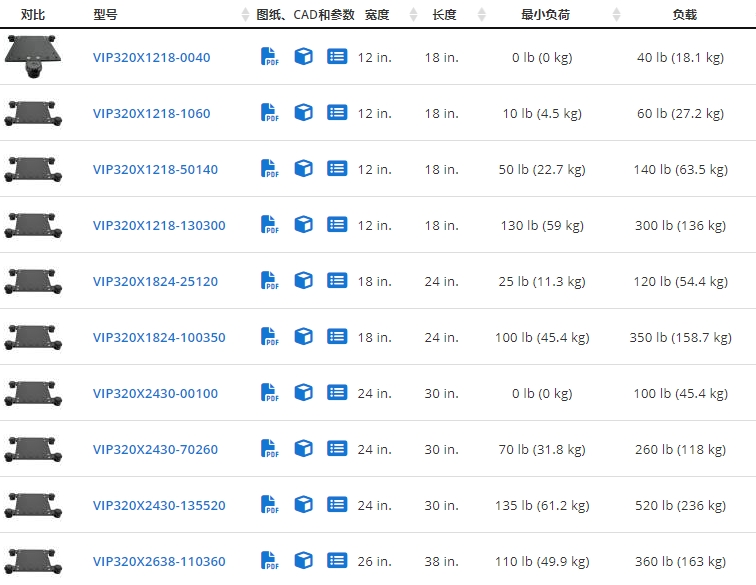Screen dimensions: 756x585
Task: View CAD model for VIP320X2430-70260
Action: pos(304,448)
